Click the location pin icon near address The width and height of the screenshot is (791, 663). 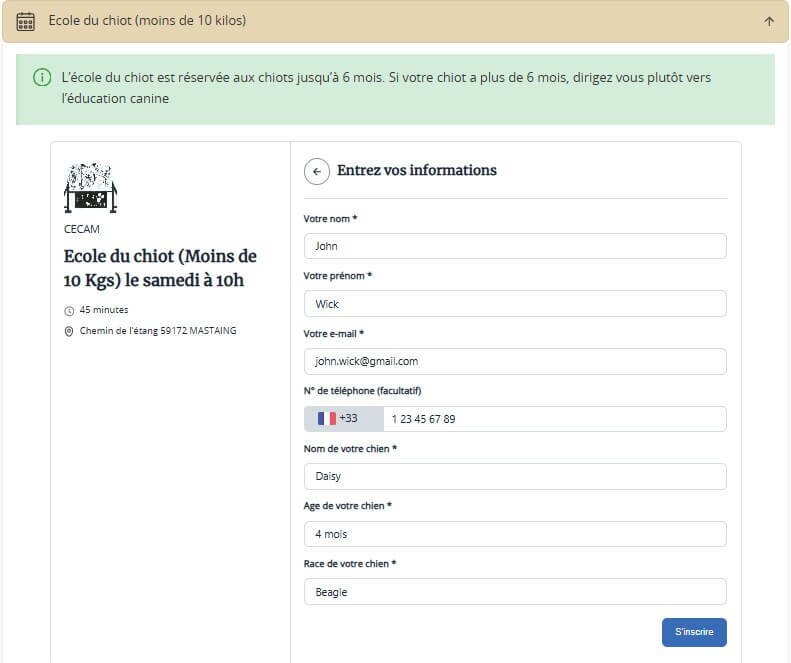69,331
